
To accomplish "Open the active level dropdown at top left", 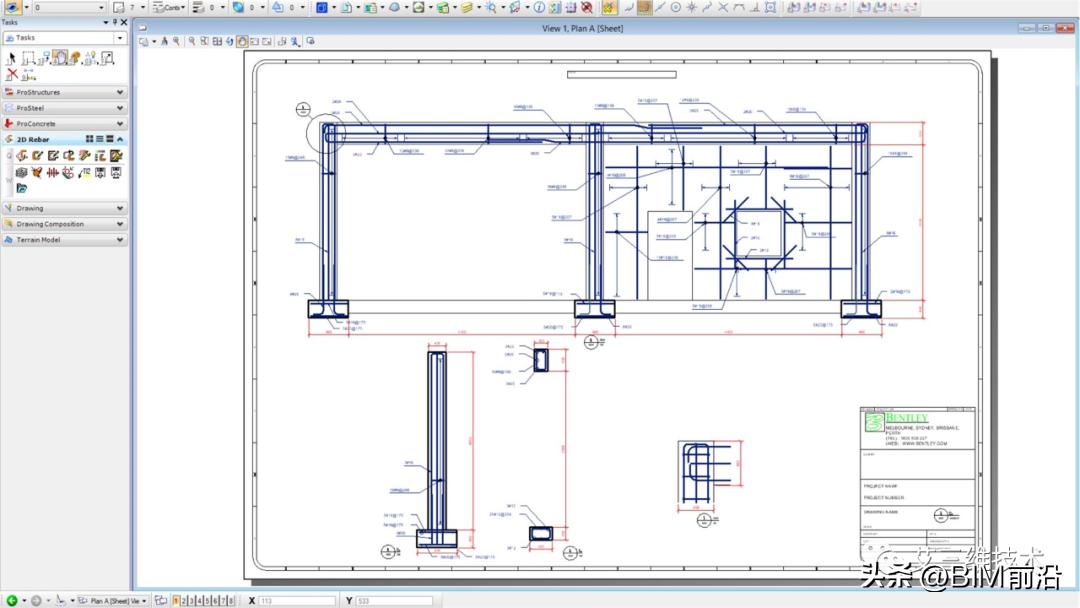I will click(68, 7).
